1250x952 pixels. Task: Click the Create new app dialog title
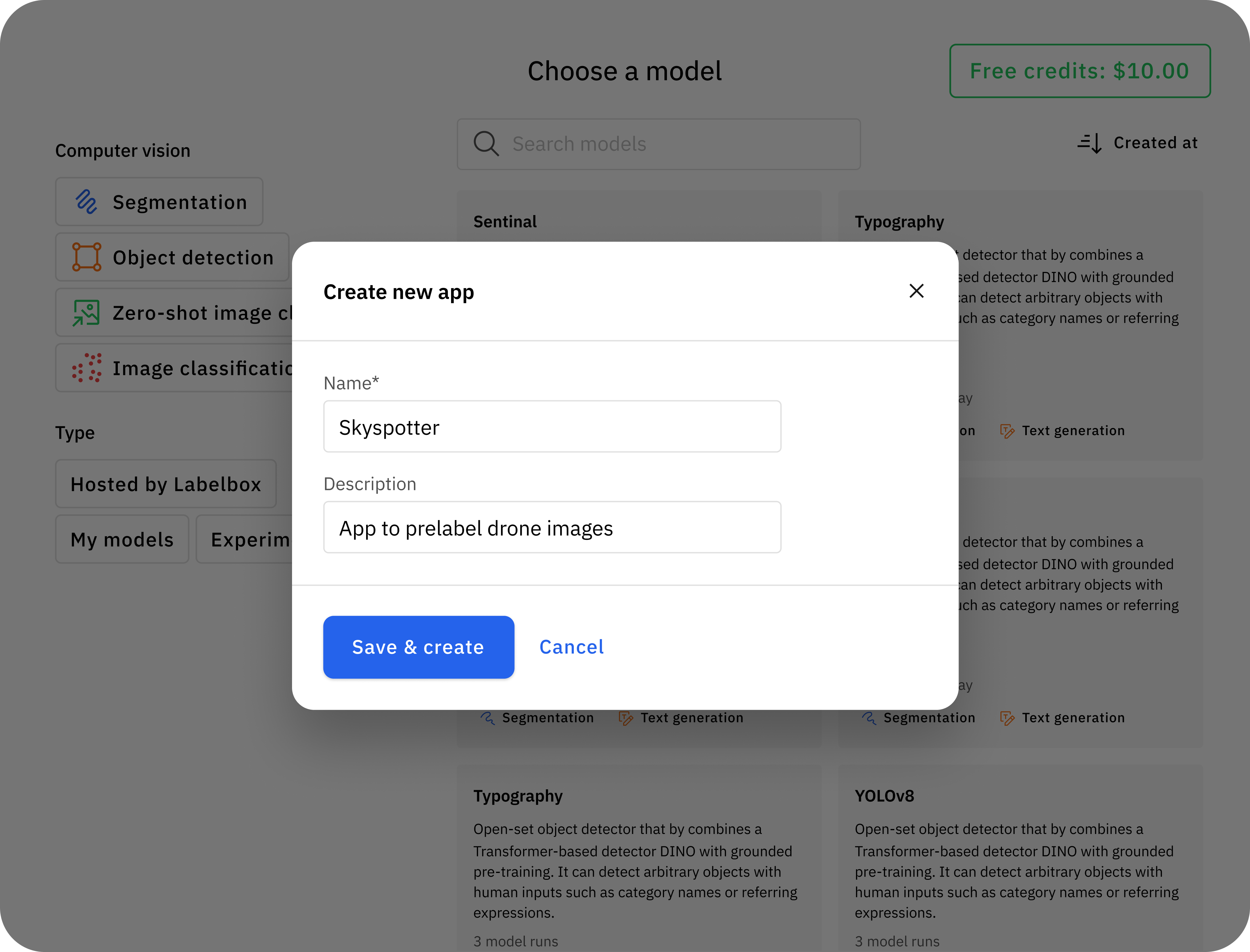[x=398, y=292]
